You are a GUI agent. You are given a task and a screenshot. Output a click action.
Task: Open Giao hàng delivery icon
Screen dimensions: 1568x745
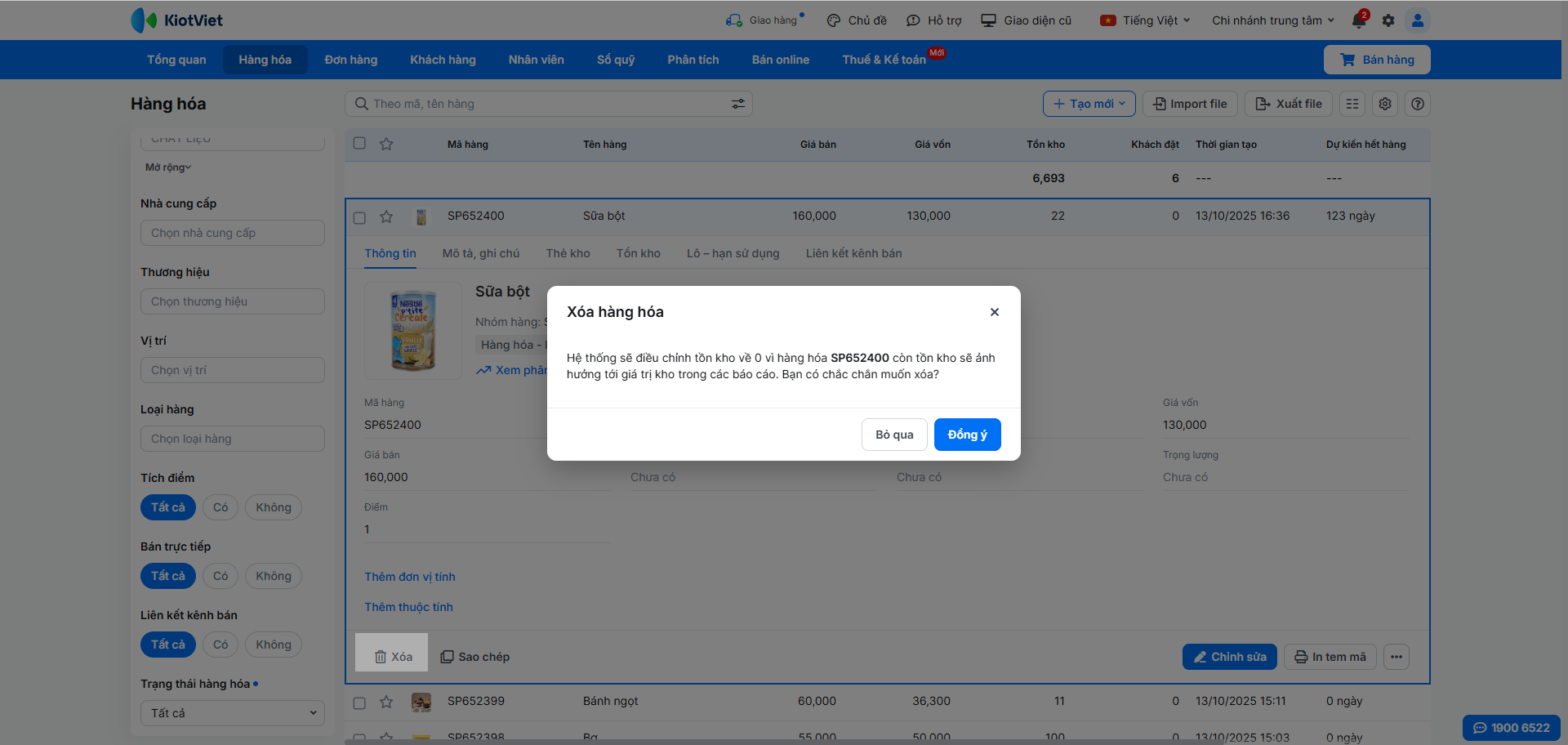click(x=733, y=20)
